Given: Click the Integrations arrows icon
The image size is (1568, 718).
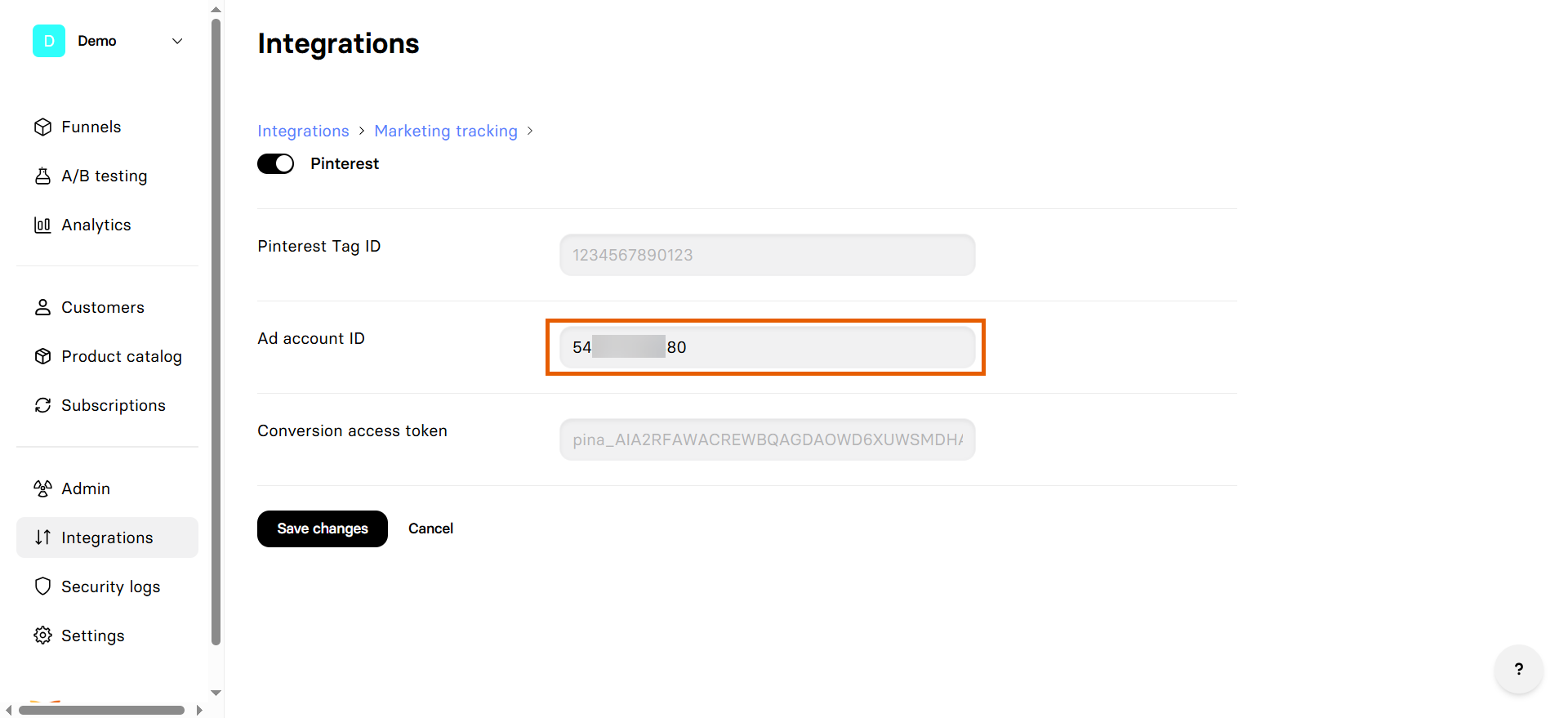Looking at the screenshot, I should [x=43, y=537].
